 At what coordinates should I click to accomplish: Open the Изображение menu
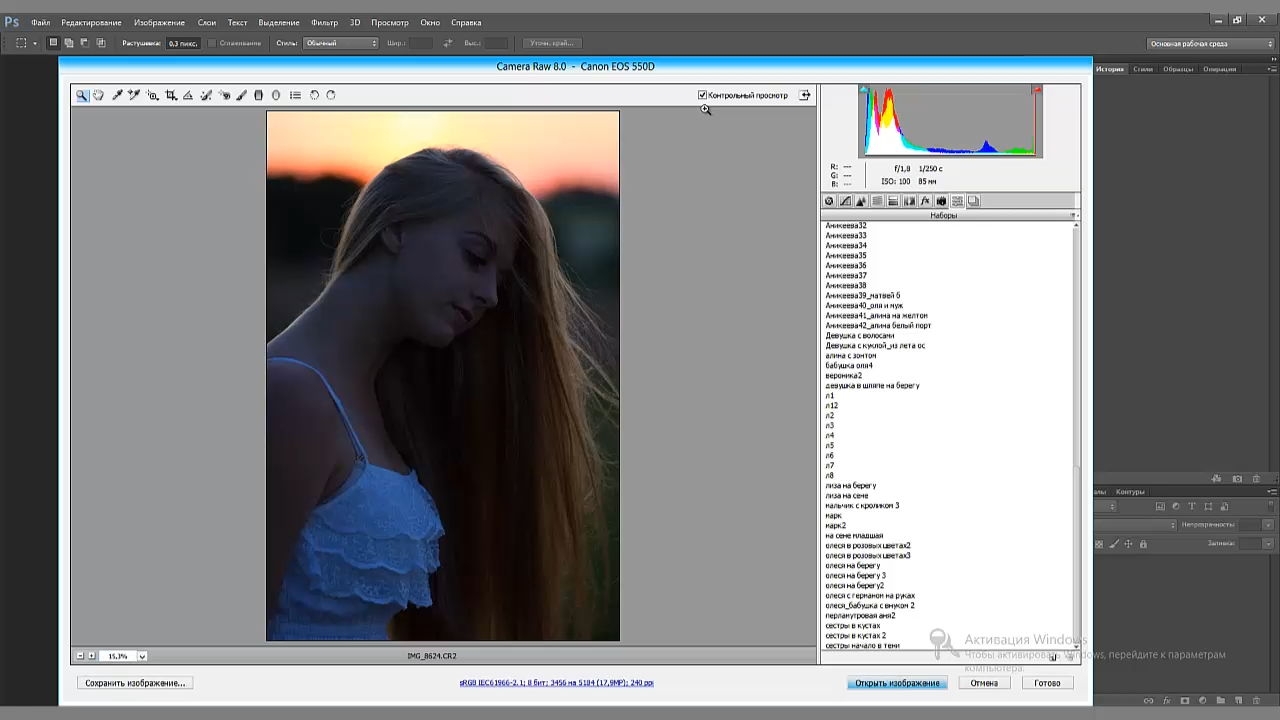[x=159, y=22]
